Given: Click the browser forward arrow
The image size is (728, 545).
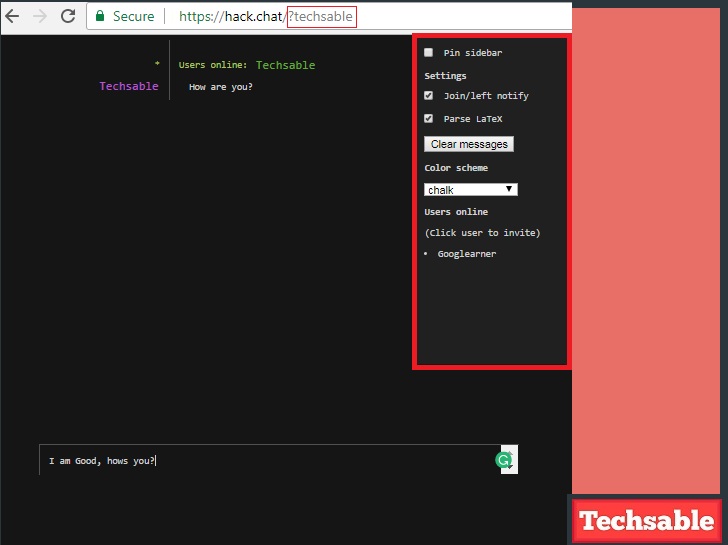Looking at the screenshot, I should coord(40,16).
